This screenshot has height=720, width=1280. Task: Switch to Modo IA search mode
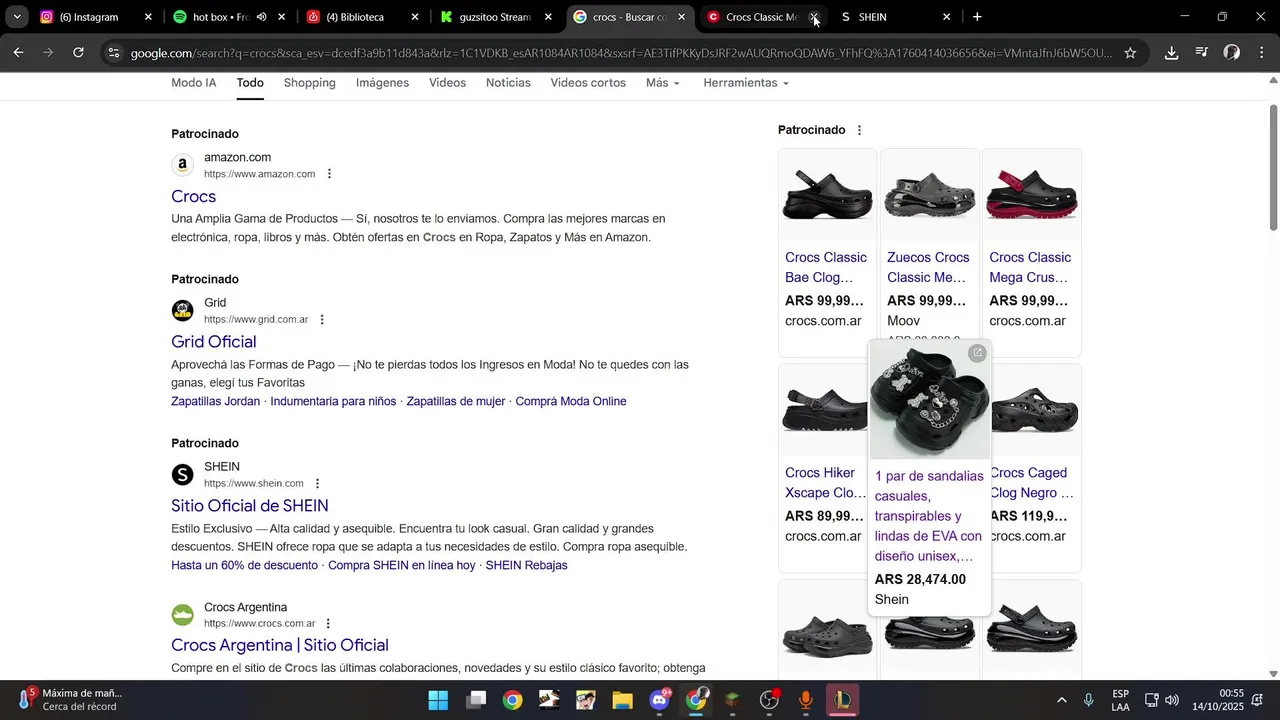click(194, 83)
